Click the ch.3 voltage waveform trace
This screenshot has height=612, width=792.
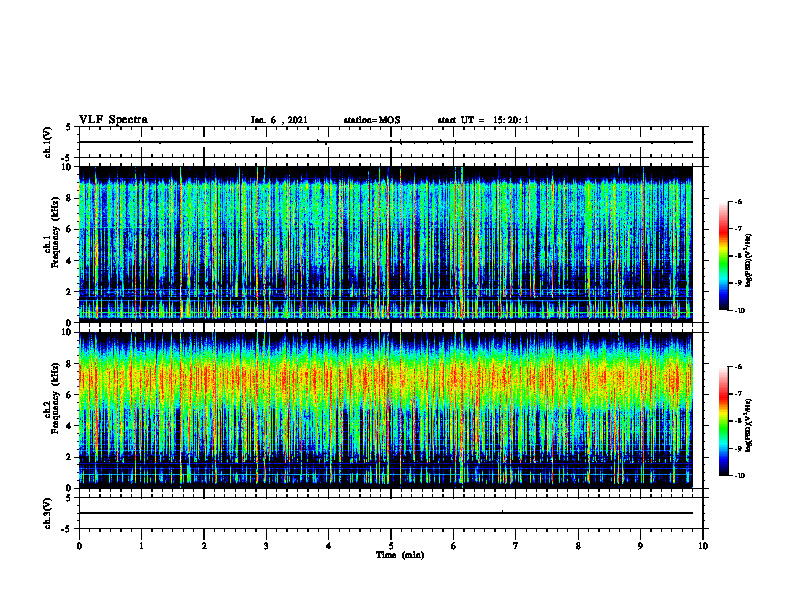(x=386, y=513)
